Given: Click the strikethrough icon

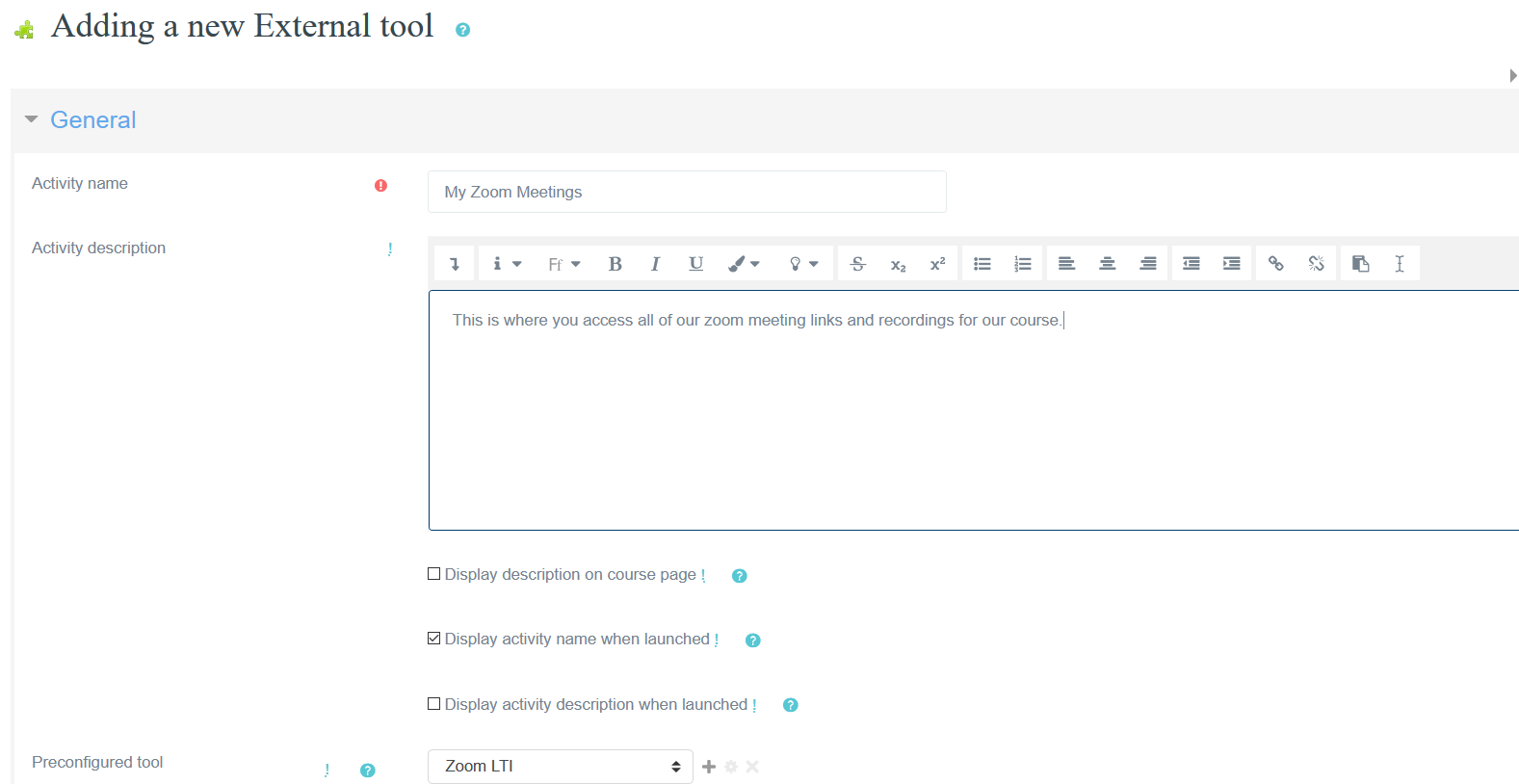Looking at the screenshot, I should point(857,264).
